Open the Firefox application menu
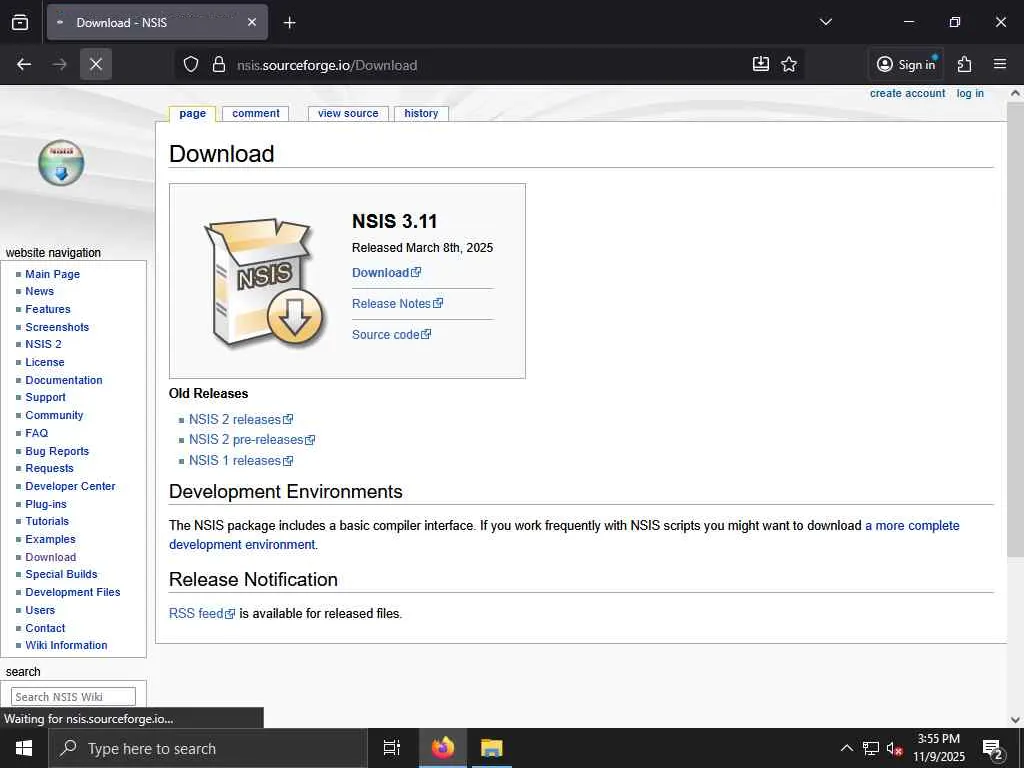The width and height of the screenshot is (1024, 768). (1000, 64)
